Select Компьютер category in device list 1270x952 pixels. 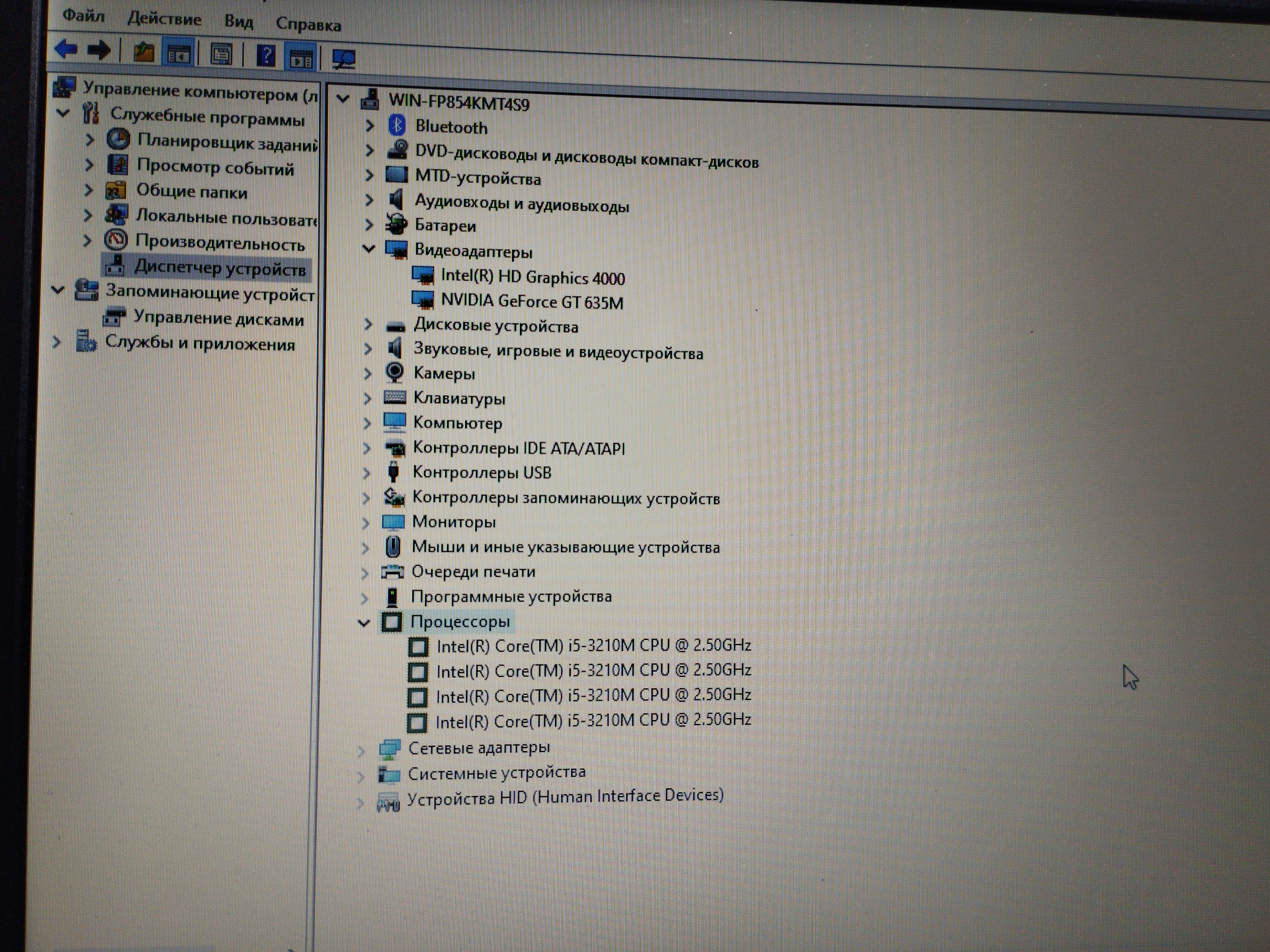pos(458,422)
